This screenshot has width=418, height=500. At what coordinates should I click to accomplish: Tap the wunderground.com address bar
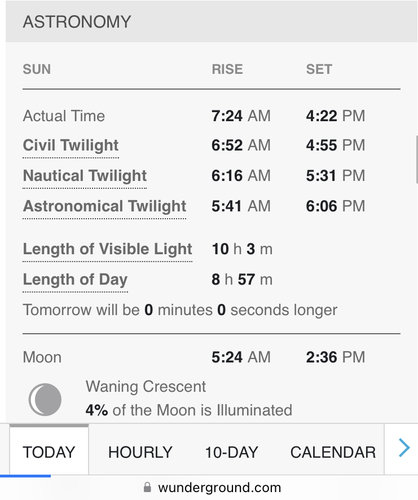click(x=212, y=488)
